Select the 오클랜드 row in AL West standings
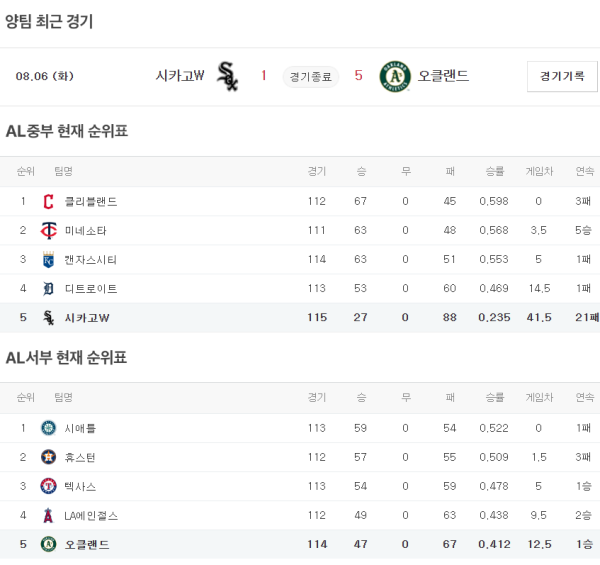The width and height of the screenshot is (600, 565). coord(300,545)
